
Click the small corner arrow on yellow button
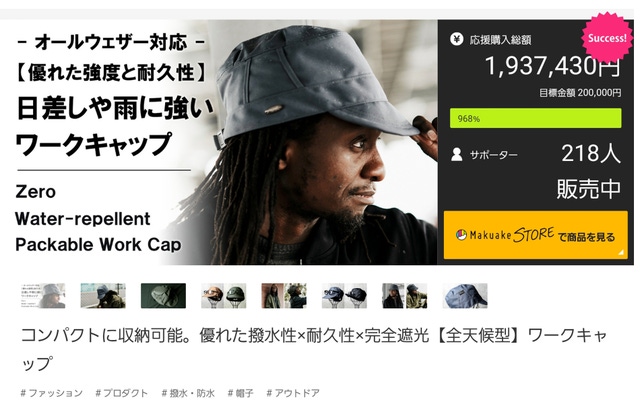621,252
